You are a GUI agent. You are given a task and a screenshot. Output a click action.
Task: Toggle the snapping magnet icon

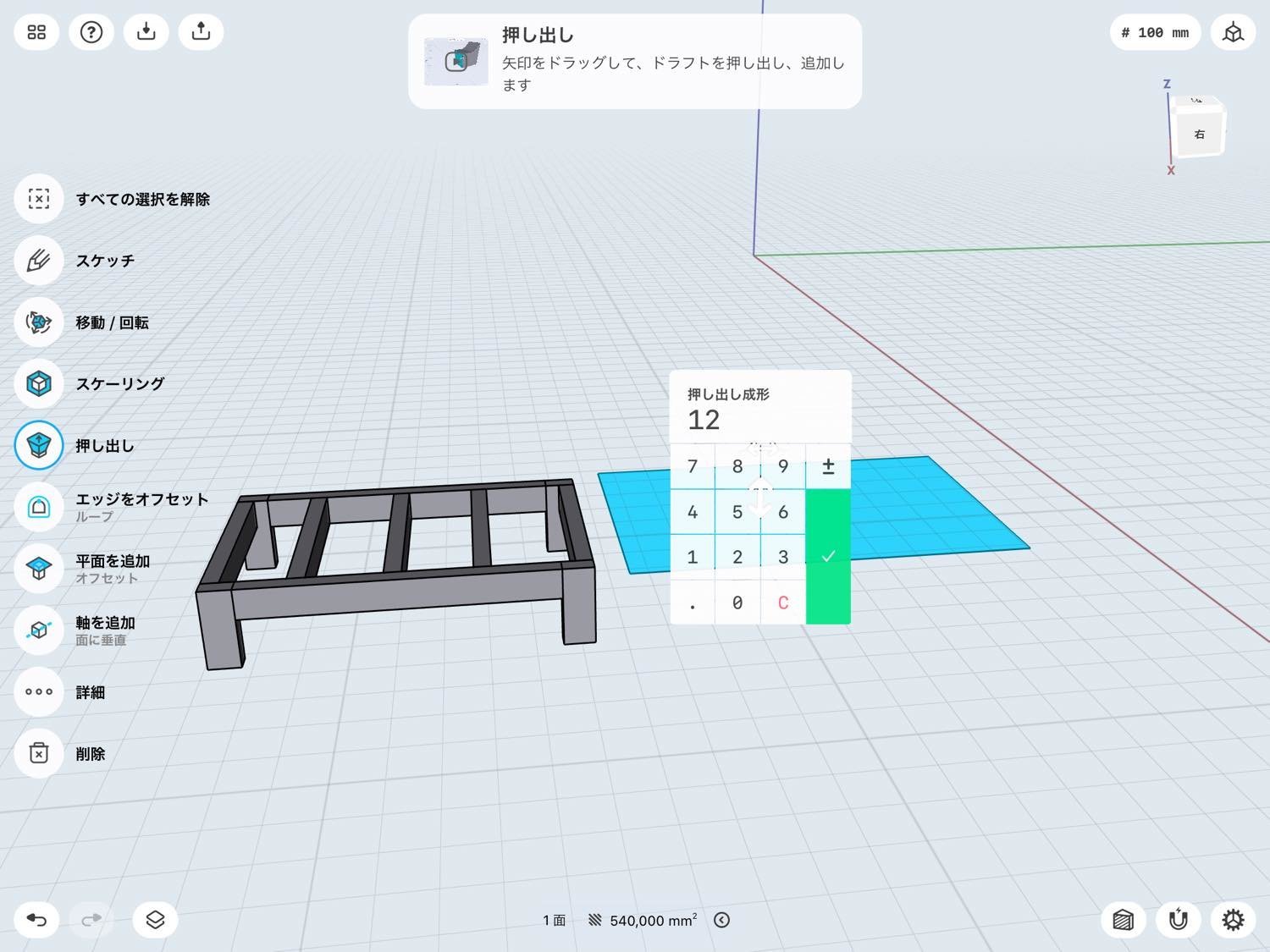coord(1178,920)
